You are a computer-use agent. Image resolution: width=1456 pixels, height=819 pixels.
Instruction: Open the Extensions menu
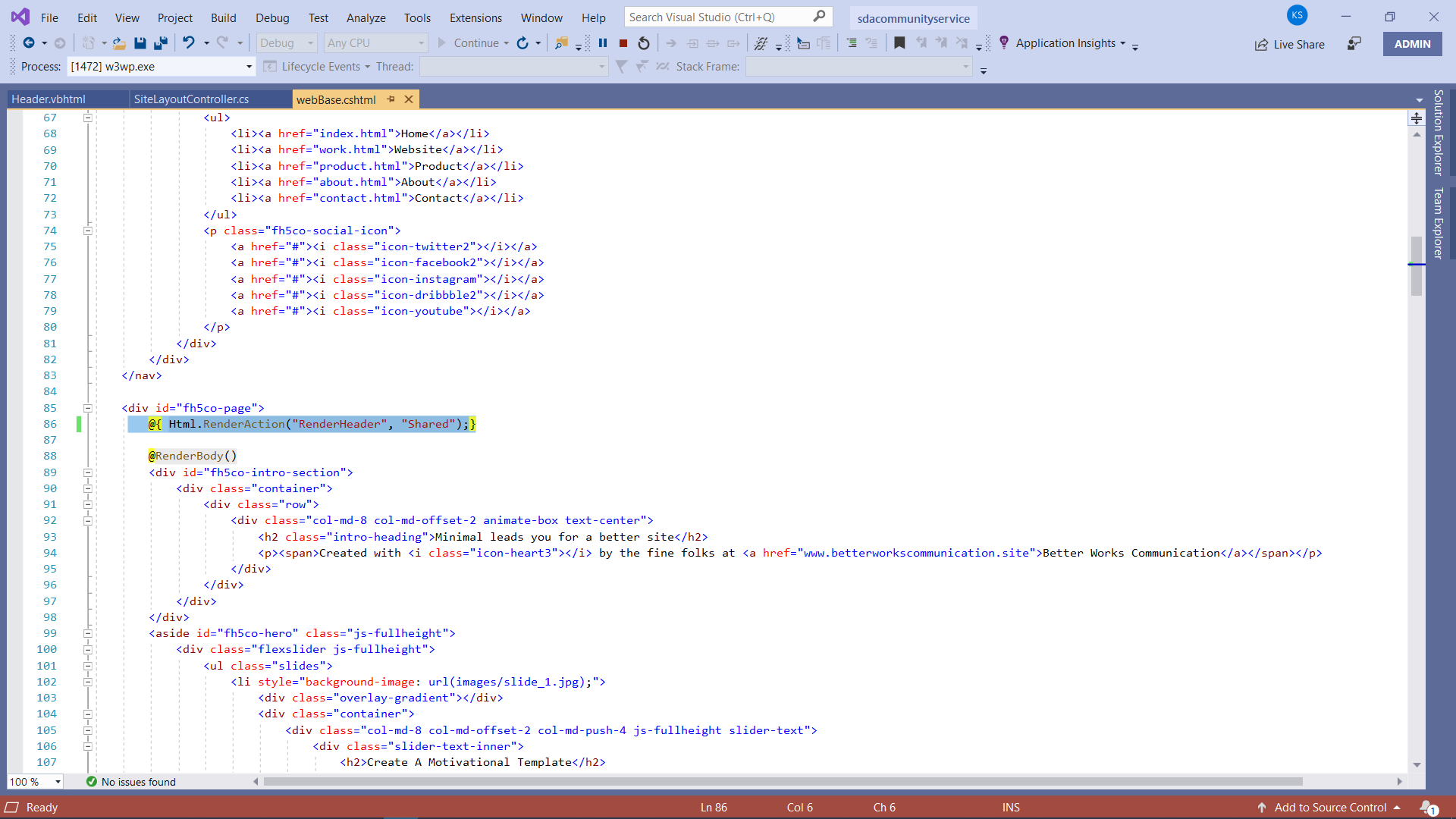pyautogui.click(x=475, y=17)
